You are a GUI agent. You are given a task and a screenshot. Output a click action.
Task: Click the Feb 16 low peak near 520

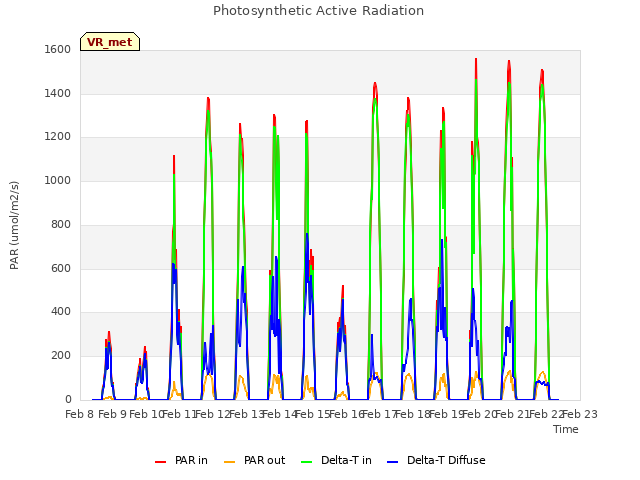[x=343, y=287]
